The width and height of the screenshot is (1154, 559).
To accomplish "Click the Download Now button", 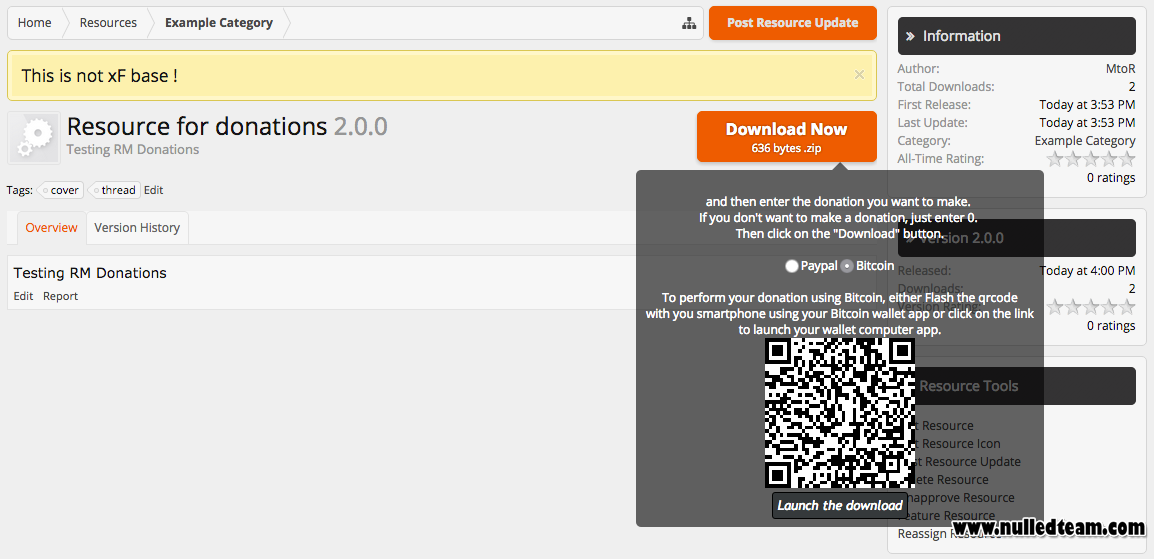I will point(787,137).
